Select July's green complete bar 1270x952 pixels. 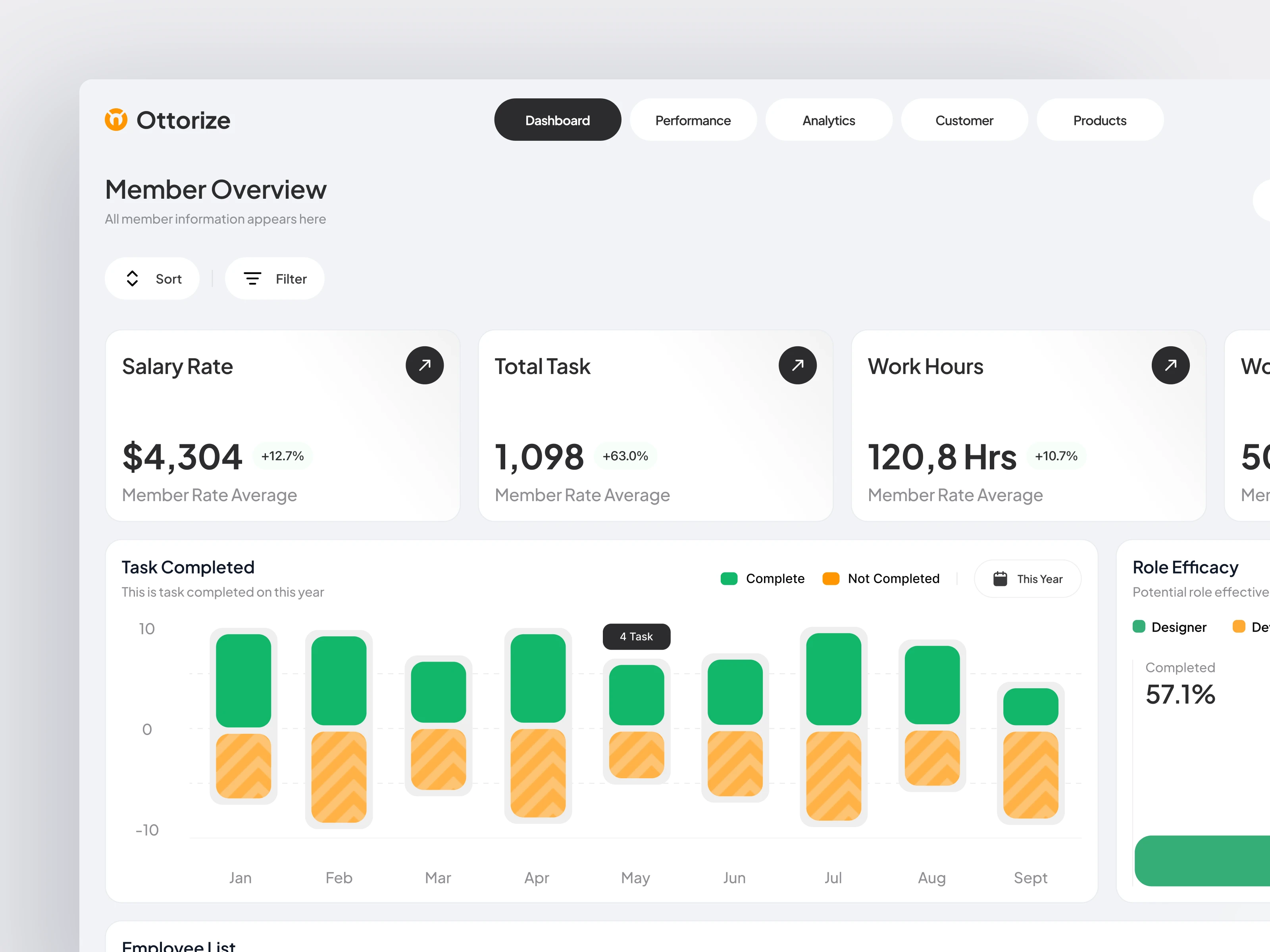point(834,679)
